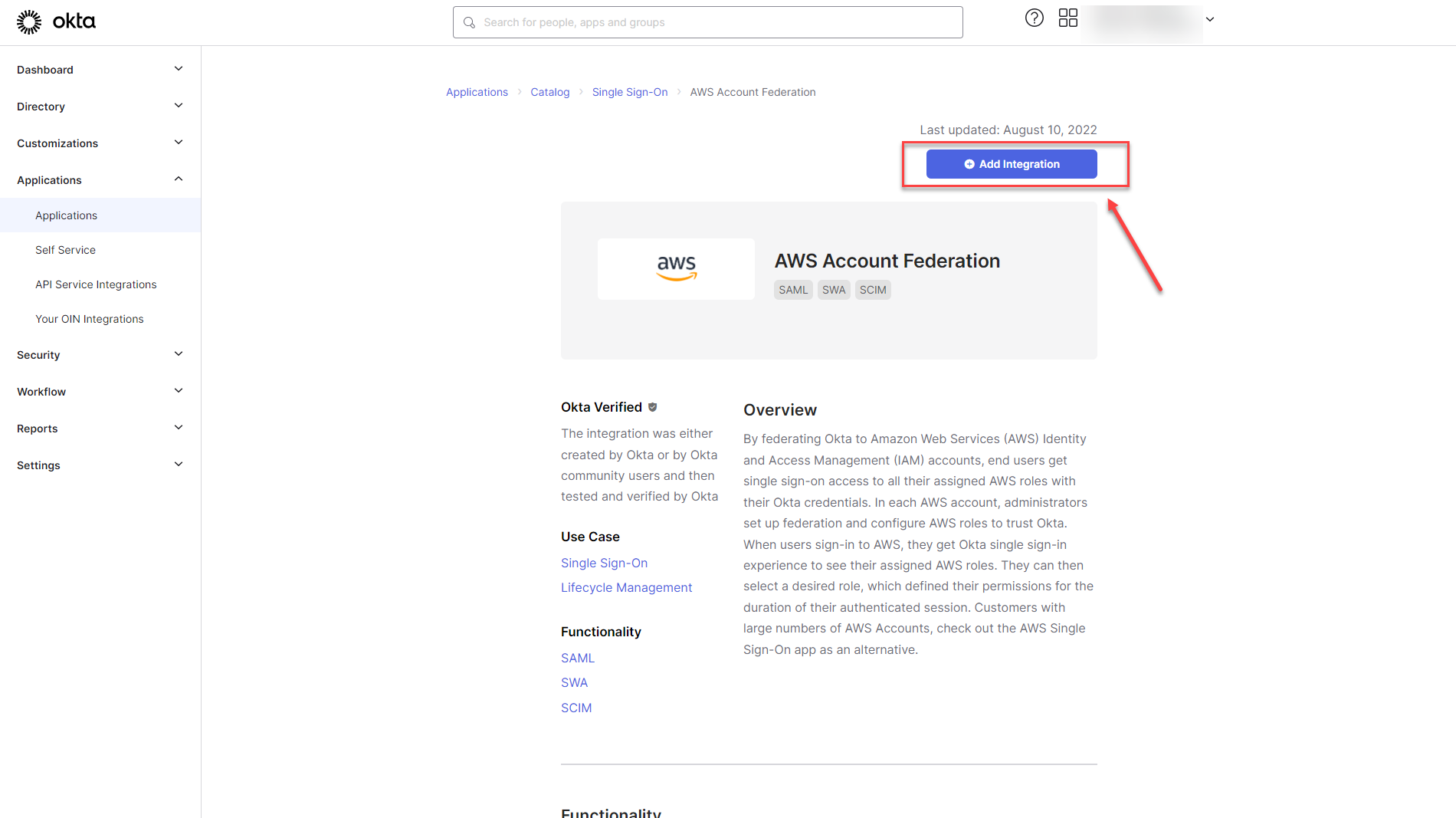This screenshot has width=1456, height=818.
Task: Click the Okta Verified shield badge icon
Action: point(653,407)
